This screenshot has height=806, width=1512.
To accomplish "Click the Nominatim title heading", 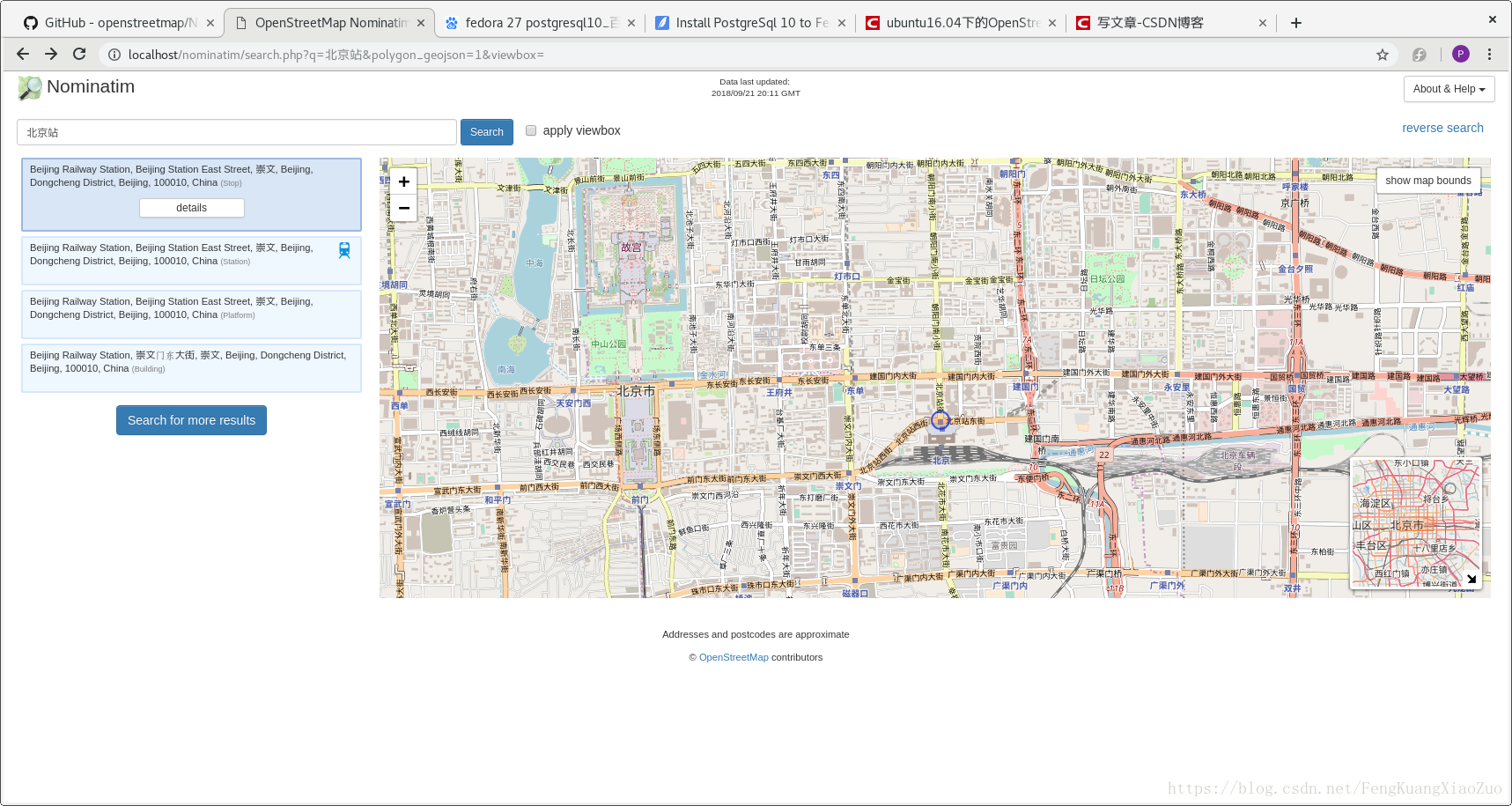I will point(91,86).
